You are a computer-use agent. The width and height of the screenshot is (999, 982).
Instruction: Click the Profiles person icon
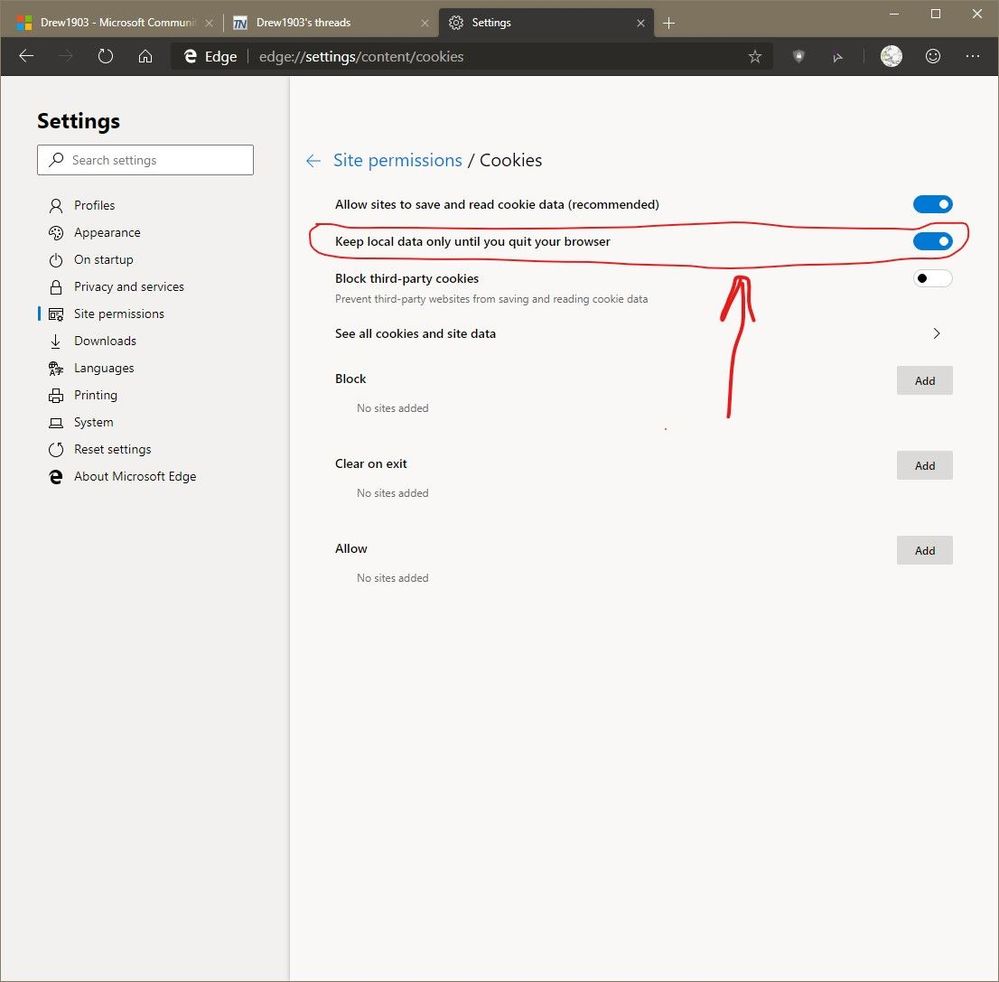click(56, 205)
